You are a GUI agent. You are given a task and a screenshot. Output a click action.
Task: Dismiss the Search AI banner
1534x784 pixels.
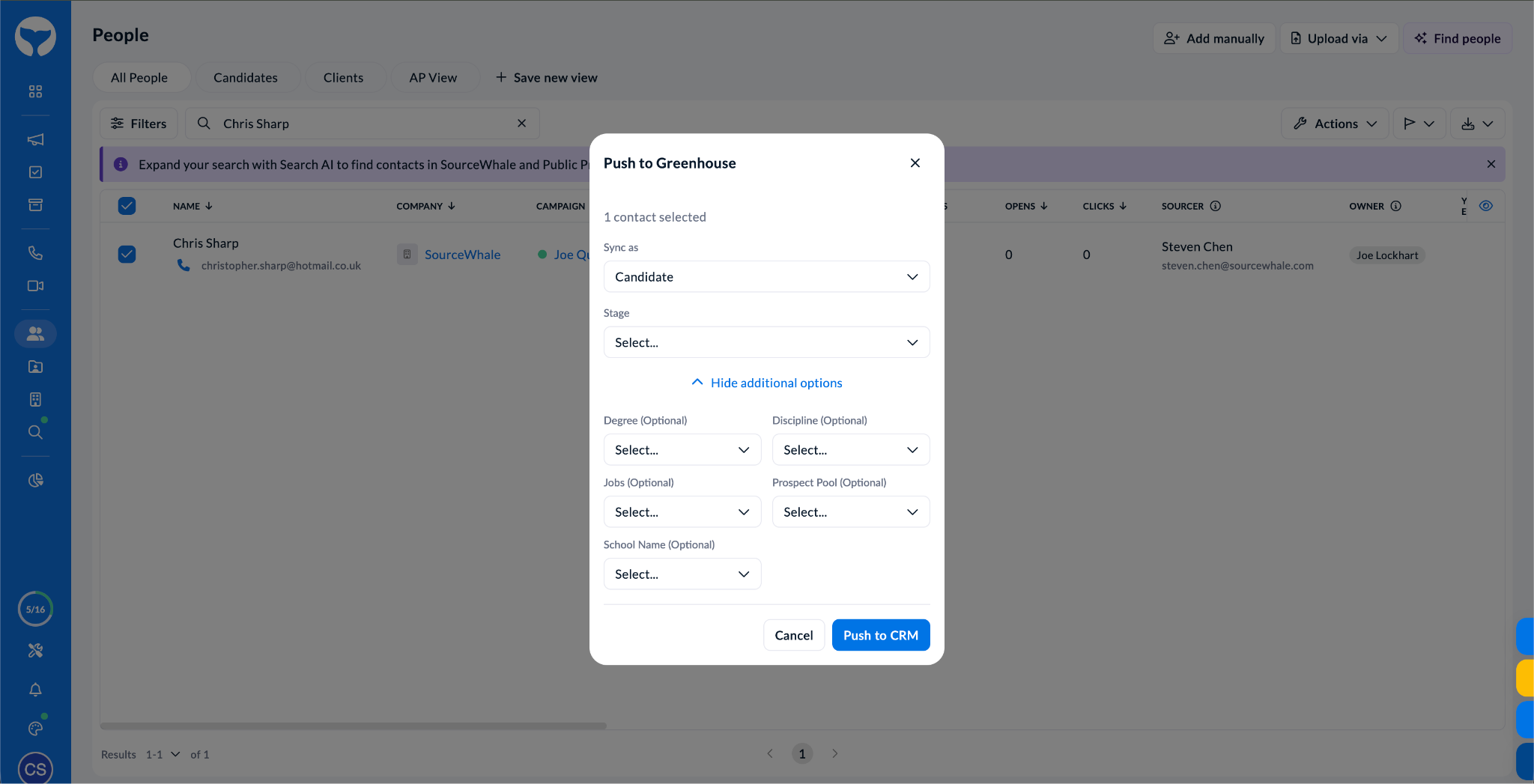tap(1491, 164)
